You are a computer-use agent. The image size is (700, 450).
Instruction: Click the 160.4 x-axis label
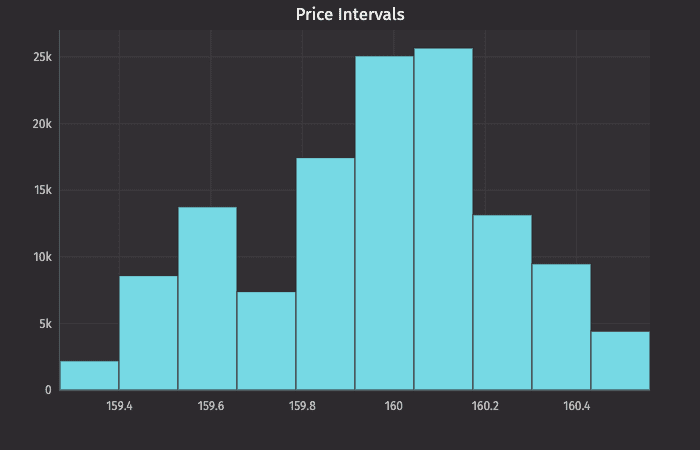(576, 406)
